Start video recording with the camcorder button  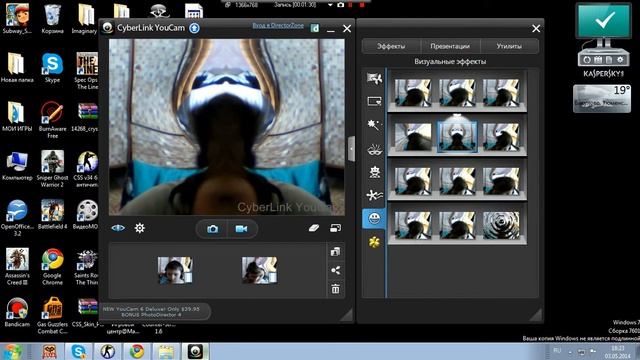tap(241, 229)
